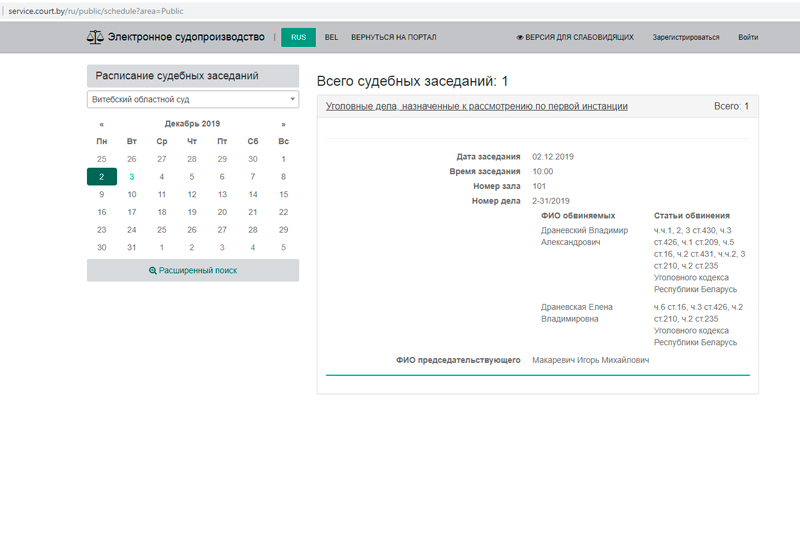
Task: Pick December 31 in the calendar
Action: point(131,247)
